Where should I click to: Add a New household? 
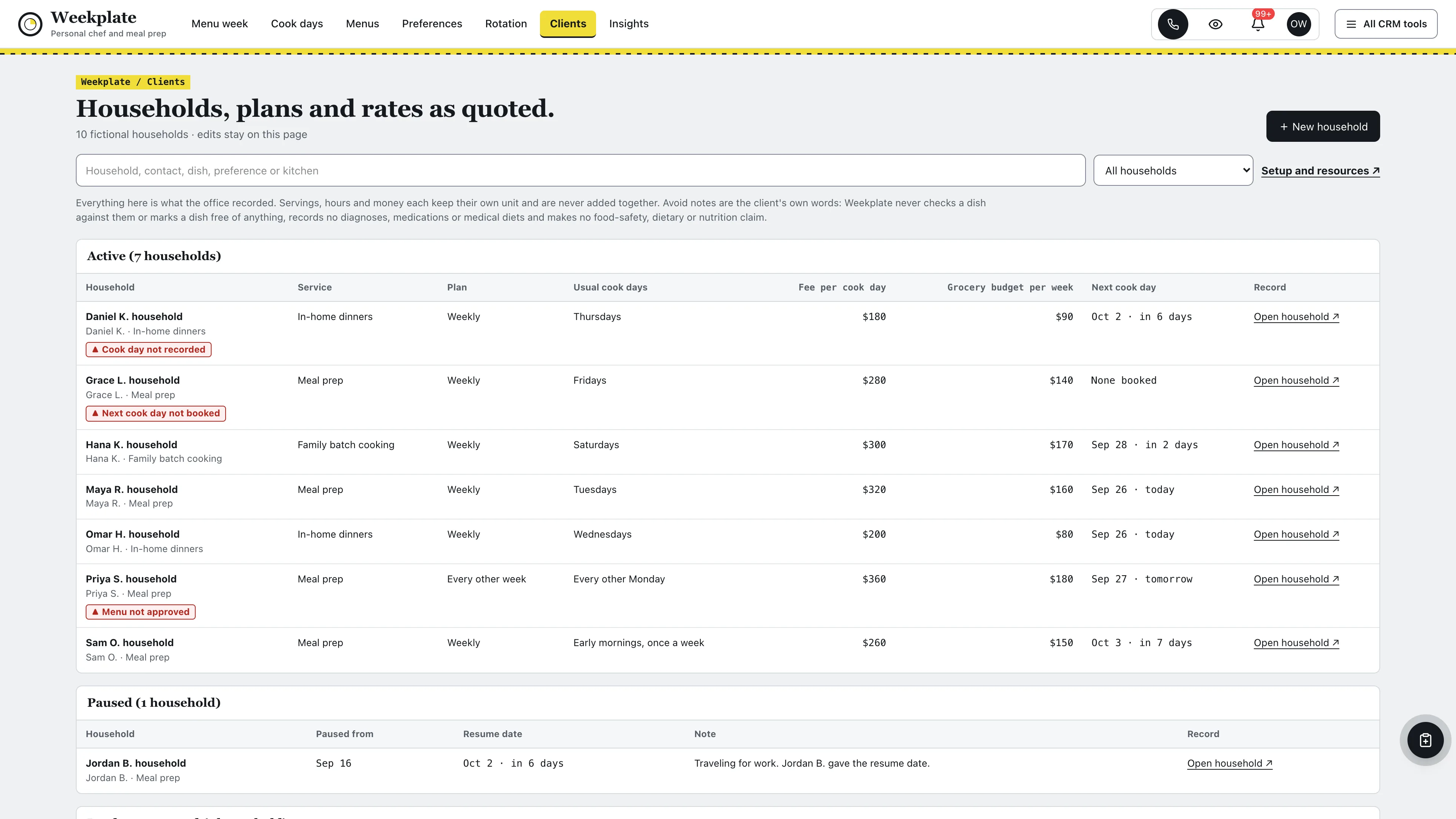tap(1323, 126)
